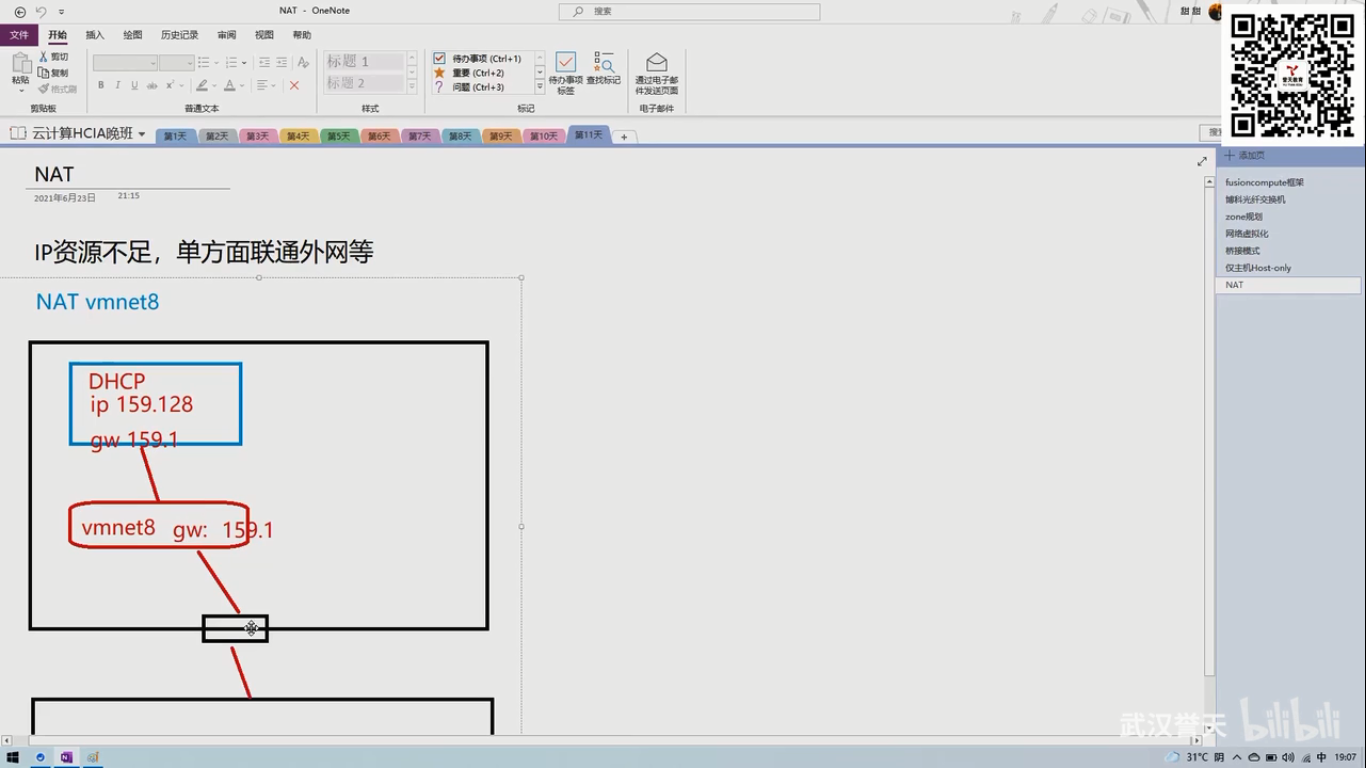Open the Quick Access Toolbar customize arrow
The image size is (1366, 768).
(x=61, y=12)
